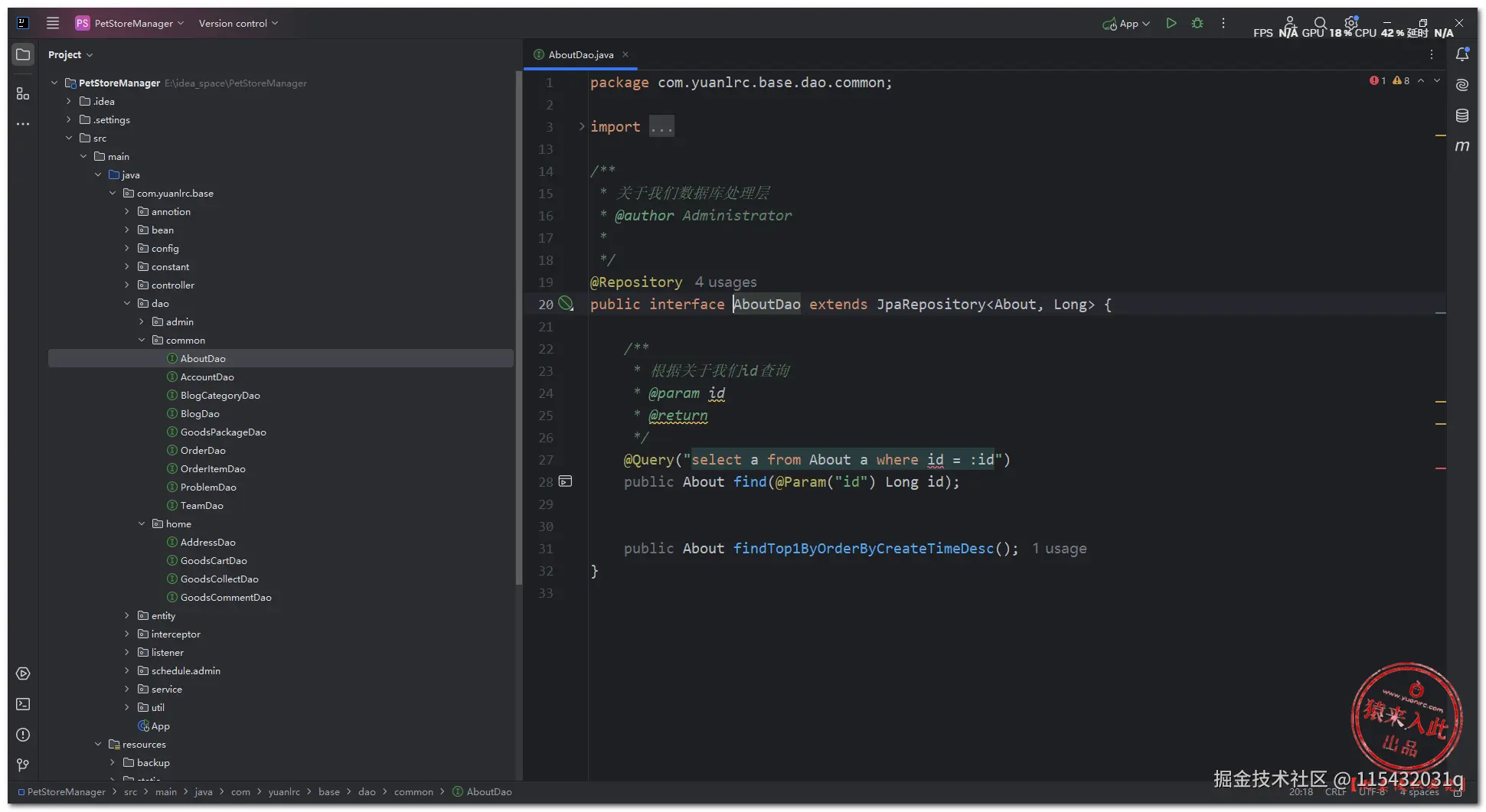Open the Project tool window folder icon

coord(23,54)
